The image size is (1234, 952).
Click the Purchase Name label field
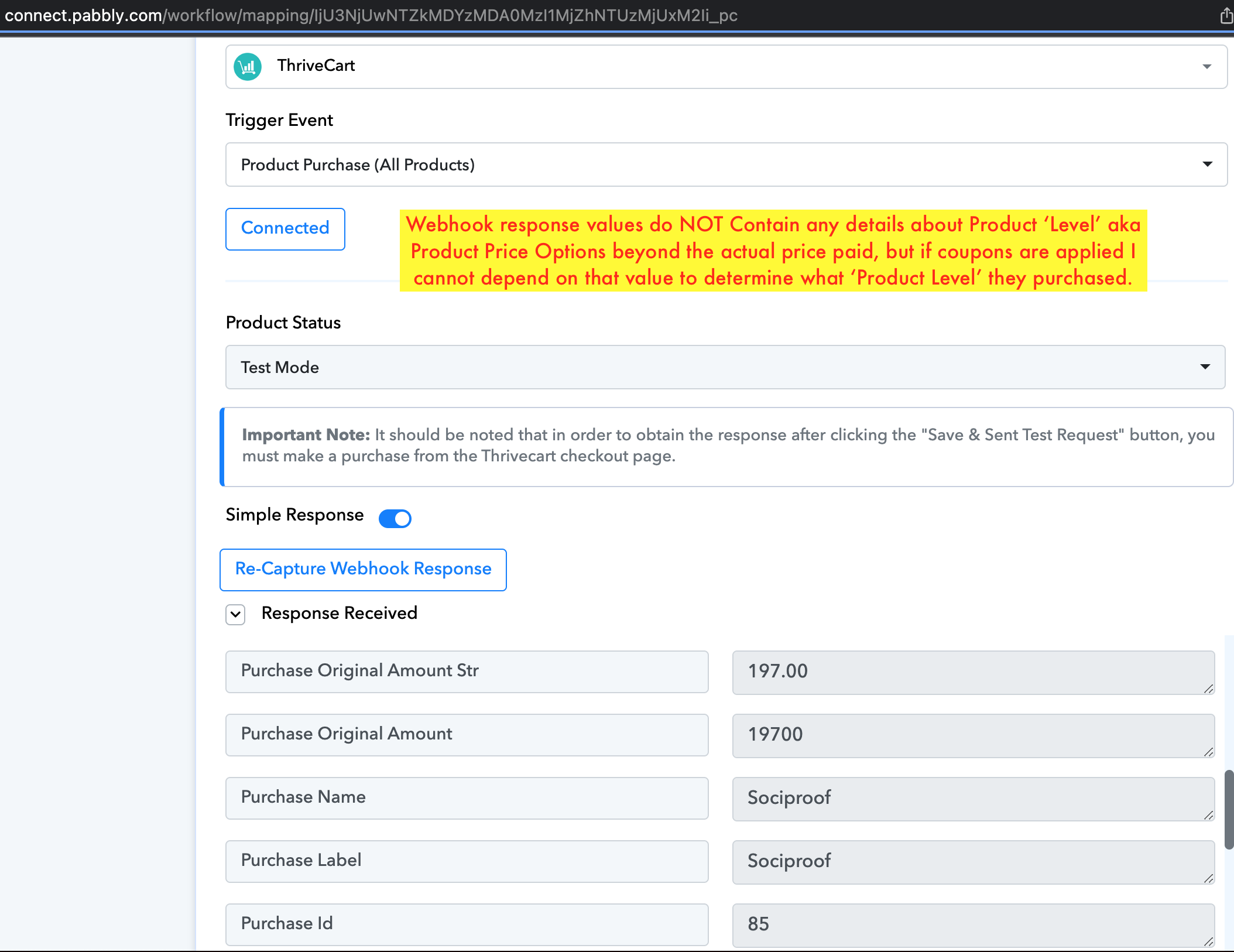tap(467, 798)
